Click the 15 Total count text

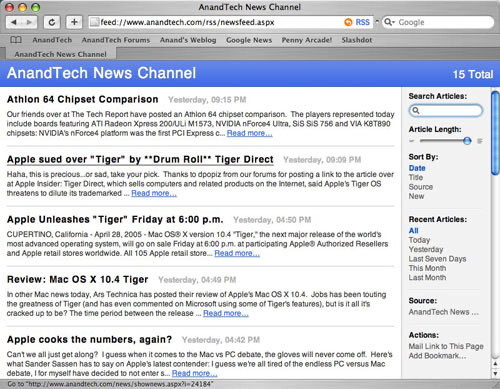[x=473, y=74]
